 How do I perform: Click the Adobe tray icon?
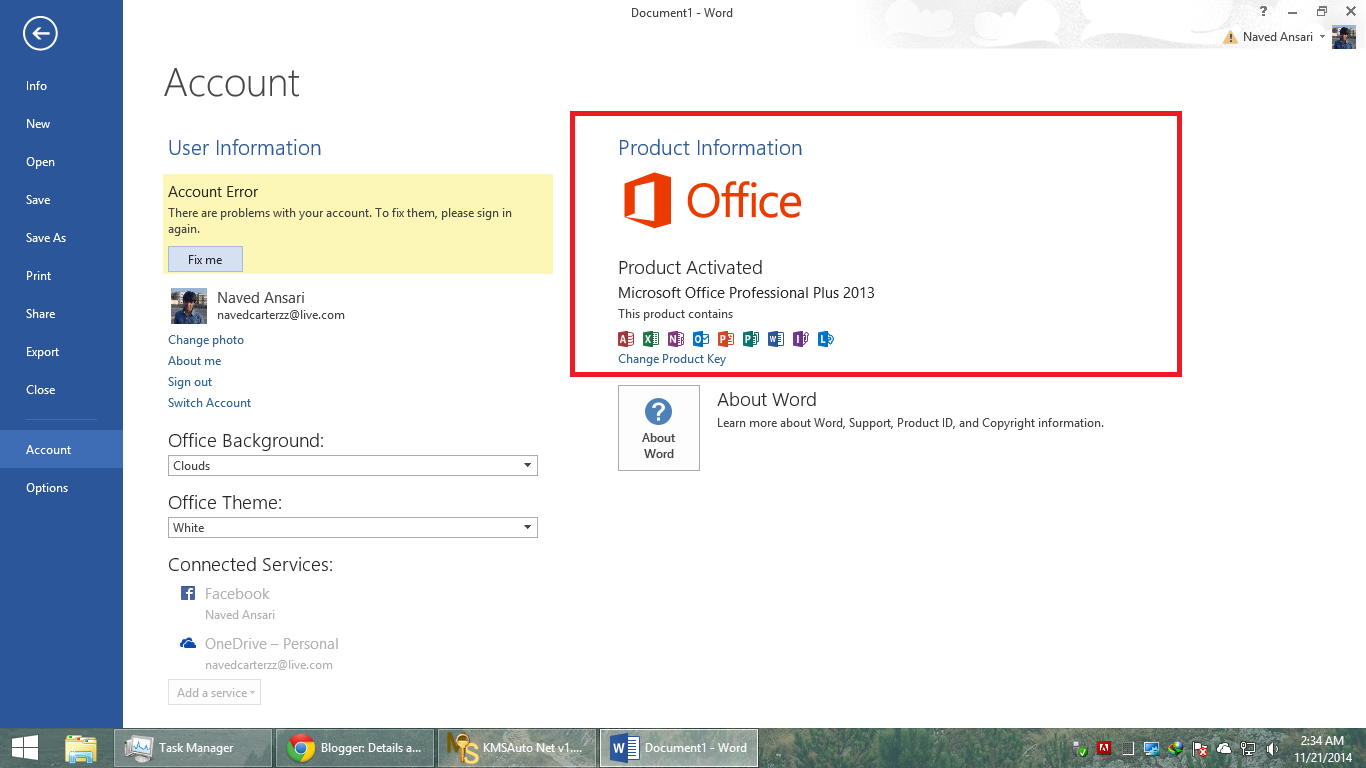tap(1104, 747)
